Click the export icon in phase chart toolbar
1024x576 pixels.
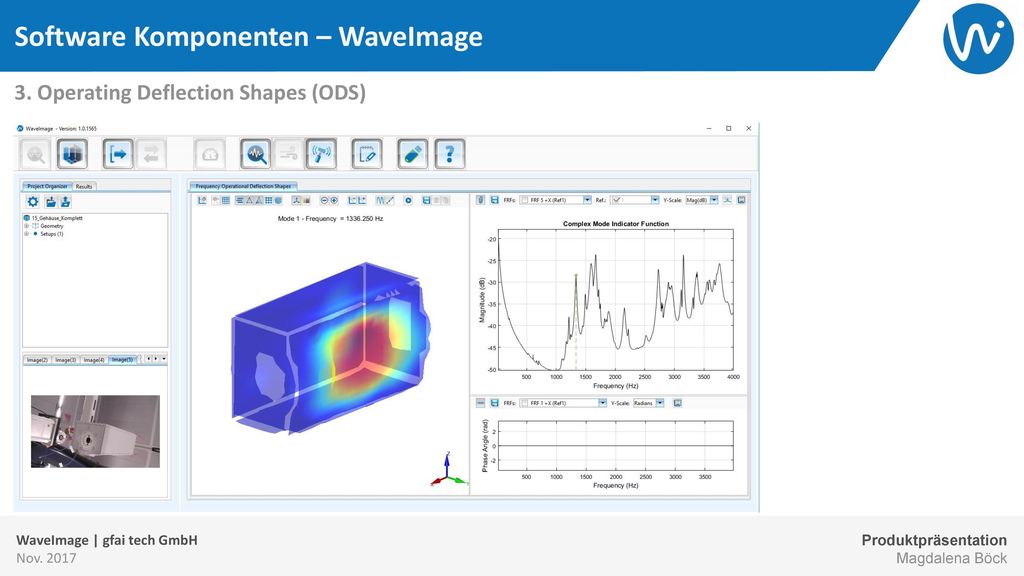tap(677, 403)
